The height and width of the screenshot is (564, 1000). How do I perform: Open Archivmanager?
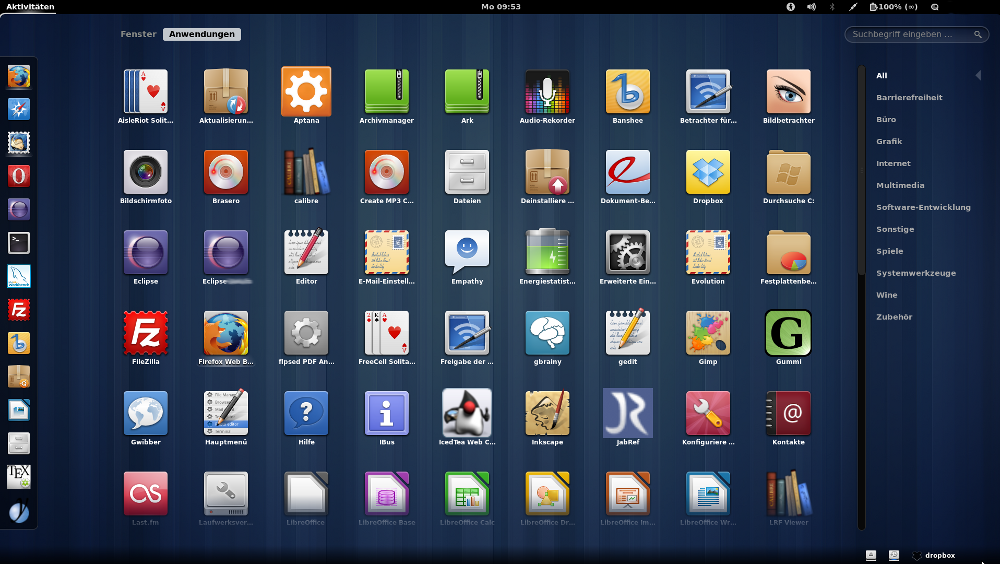point(386,96)
